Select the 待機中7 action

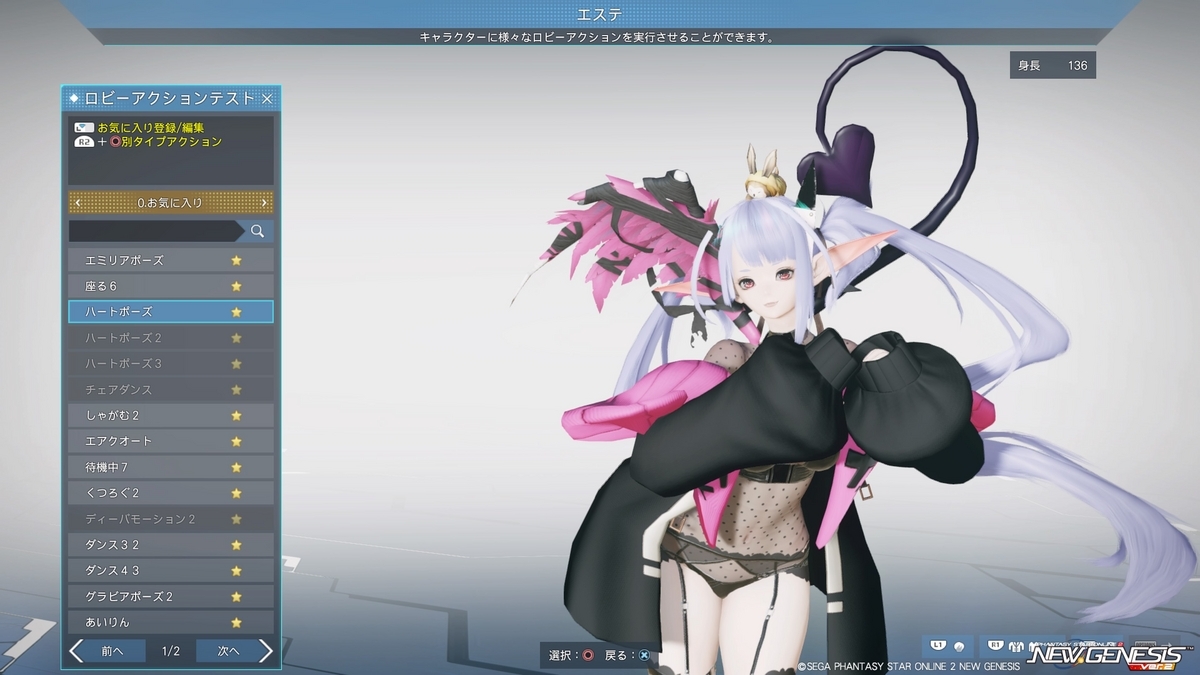[171, 467]
